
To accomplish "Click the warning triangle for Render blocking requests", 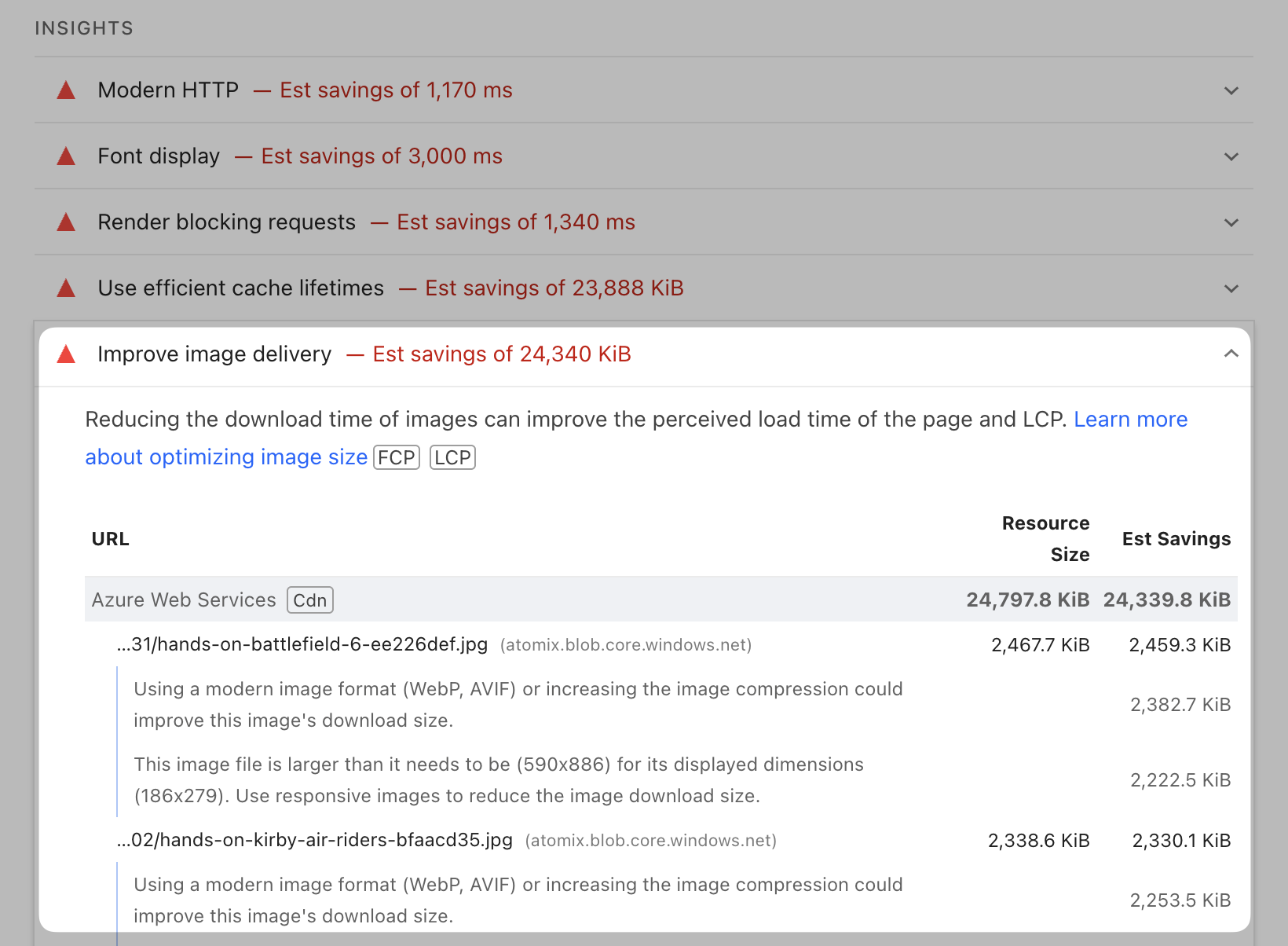I will point(66,222).
